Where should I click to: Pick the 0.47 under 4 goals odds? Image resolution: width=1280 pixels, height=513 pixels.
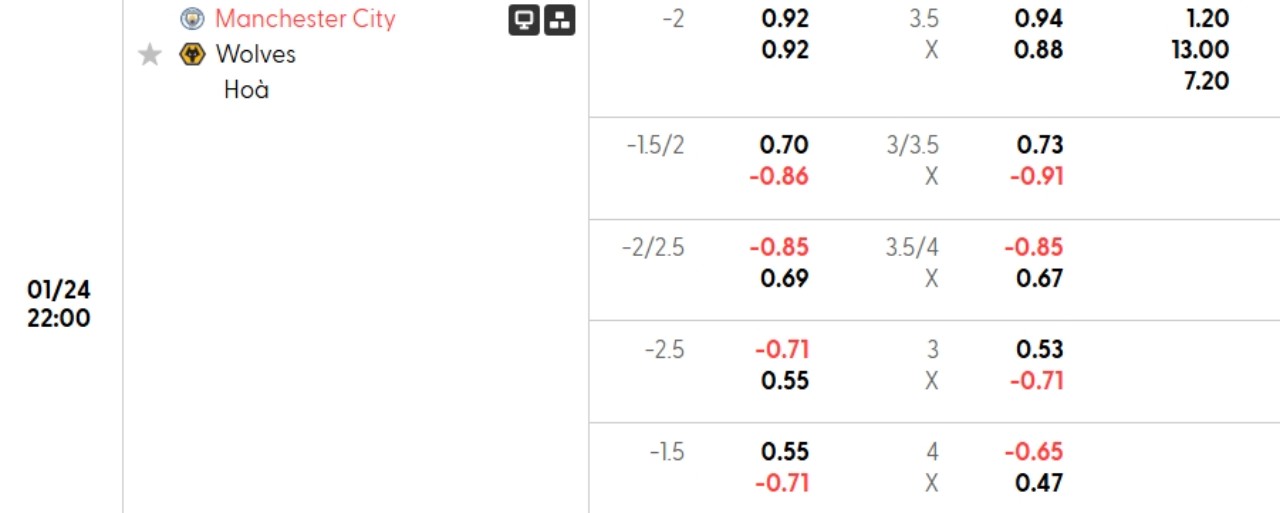[1039, 483]
